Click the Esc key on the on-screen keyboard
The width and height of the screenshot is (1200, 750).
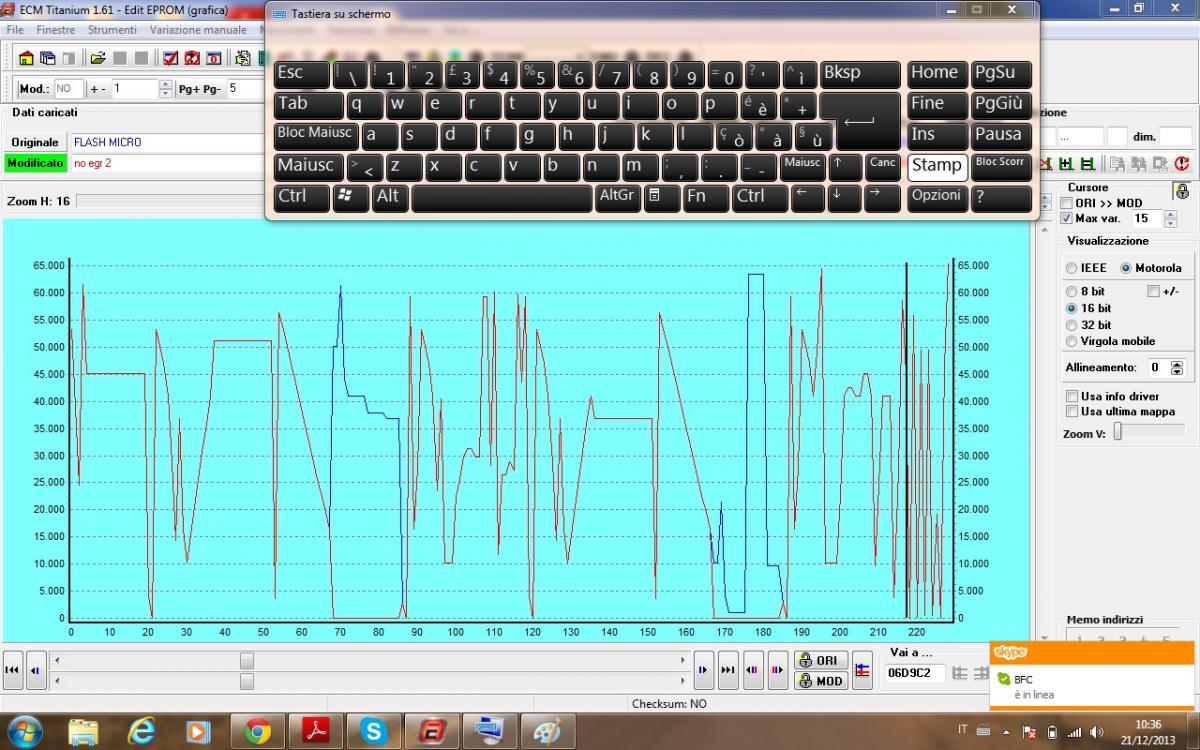coord(301,74)
